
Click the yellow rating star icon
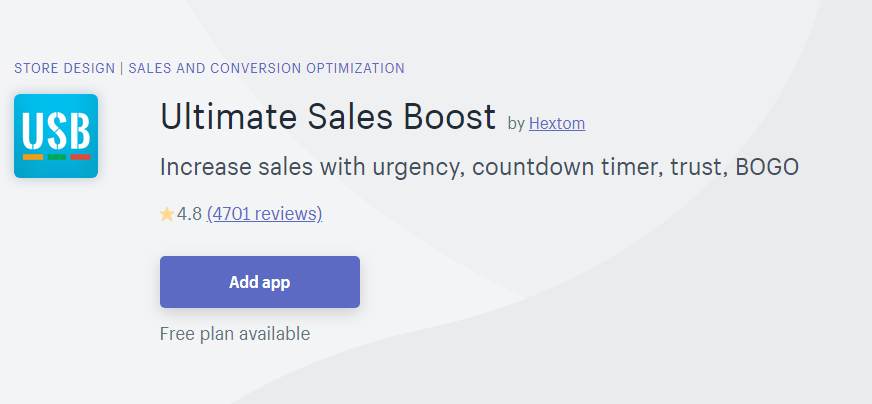[x=167, y=214]
